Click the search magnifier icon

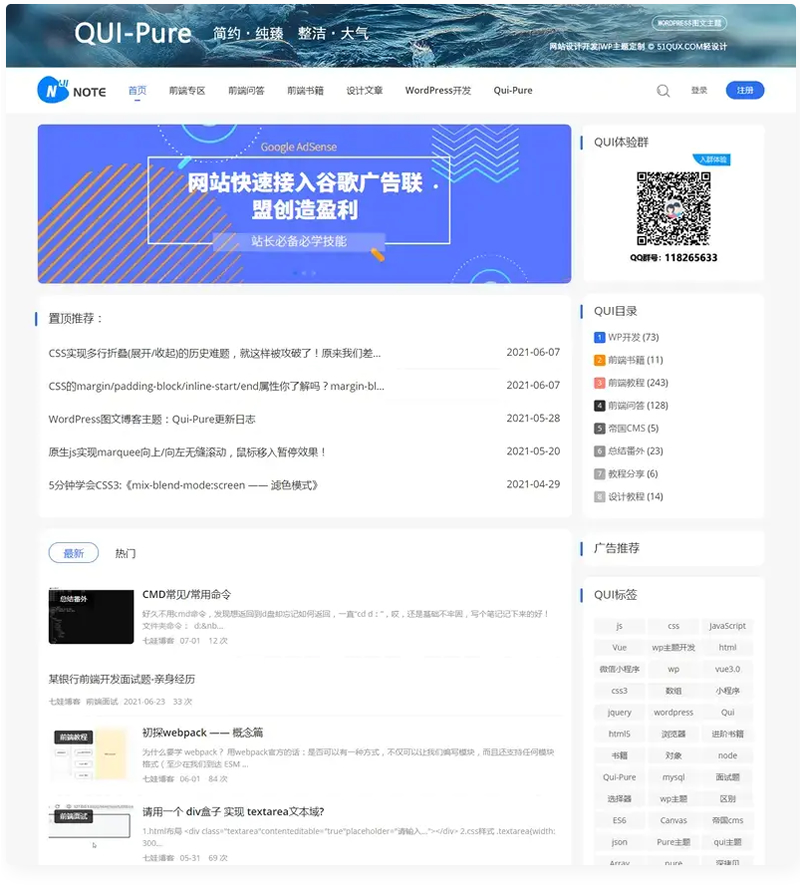(x=663, y=90)
